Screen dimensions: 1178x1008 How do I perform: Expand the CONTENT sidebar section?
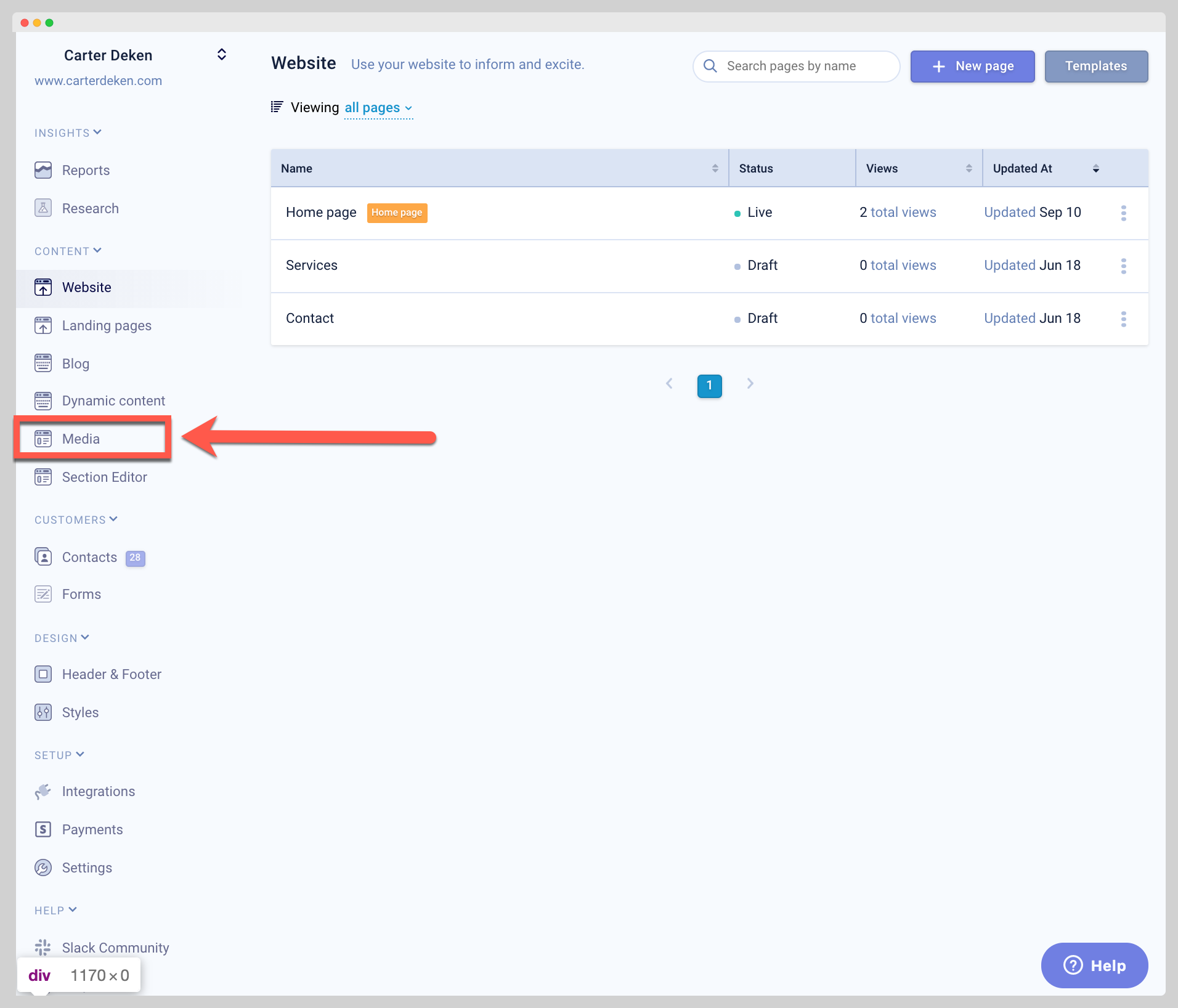pos(68,250)
